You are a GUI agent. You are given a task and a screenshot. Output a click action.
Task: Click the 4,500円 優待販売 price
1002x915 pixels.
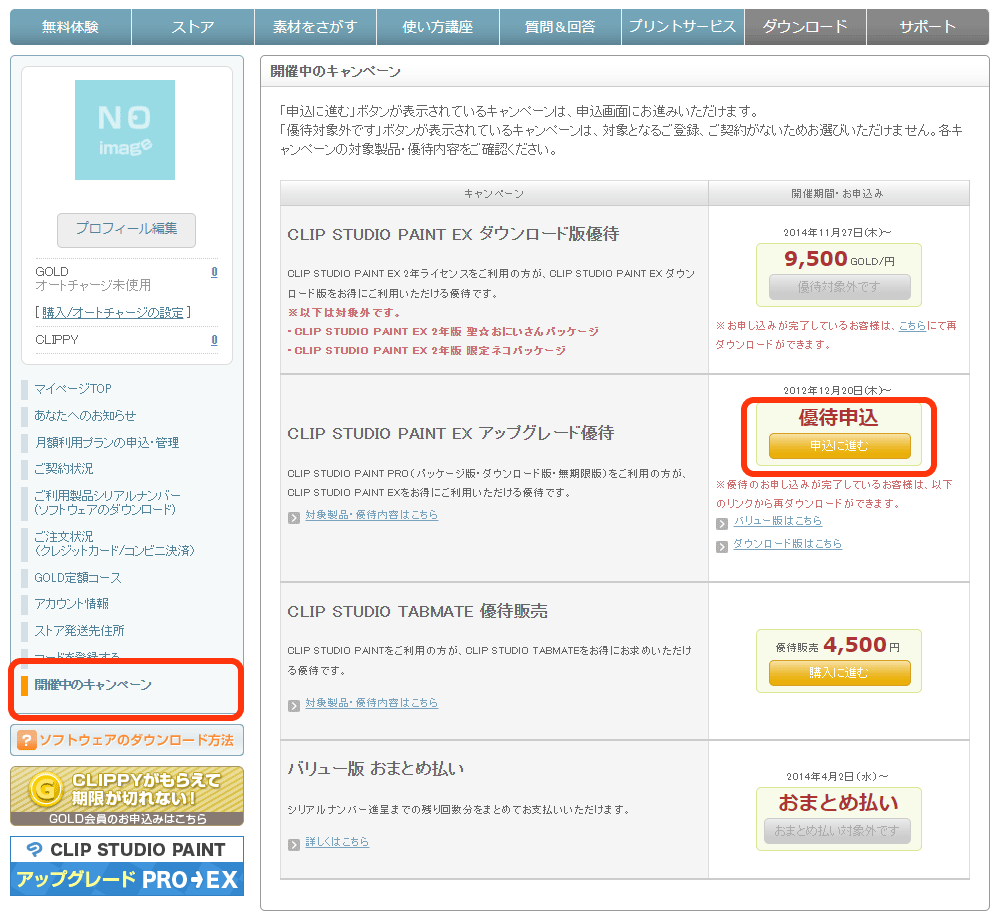click(838, 645)
